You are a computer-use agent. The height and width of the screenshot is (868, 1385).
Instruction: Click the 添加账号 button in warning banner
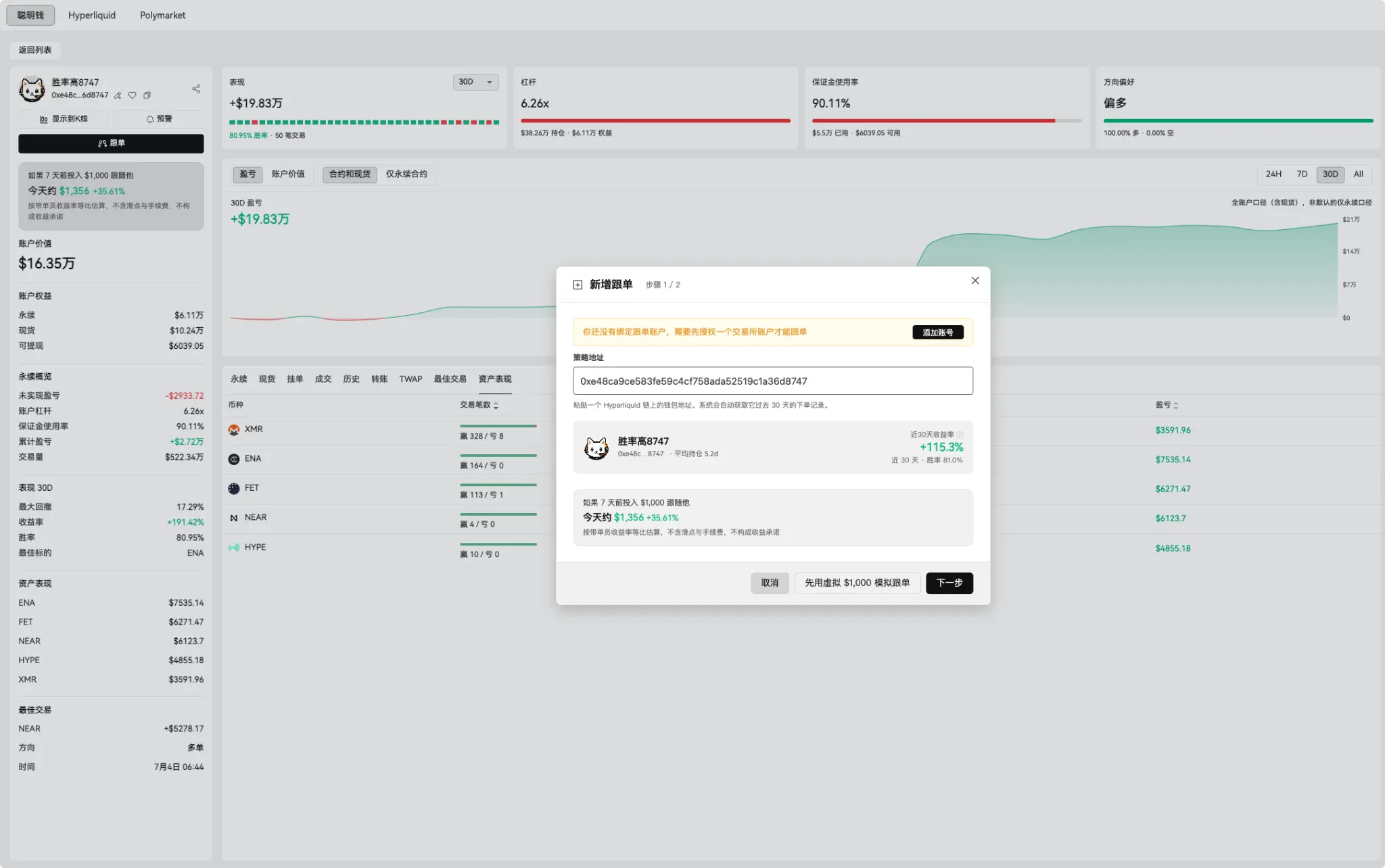click(938, 333)
